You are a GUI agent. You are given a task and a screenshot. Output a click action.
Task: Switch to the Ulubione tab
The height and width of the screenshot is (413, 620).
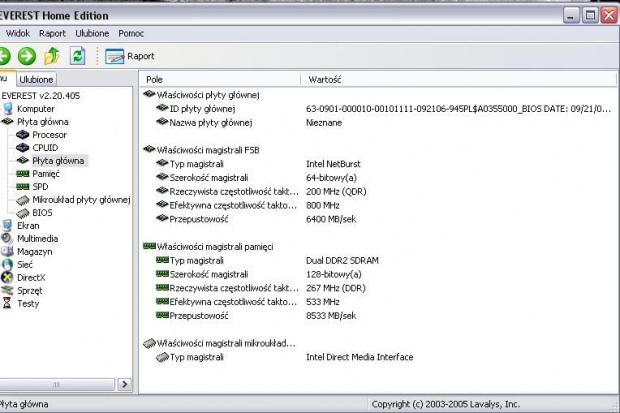37,79
